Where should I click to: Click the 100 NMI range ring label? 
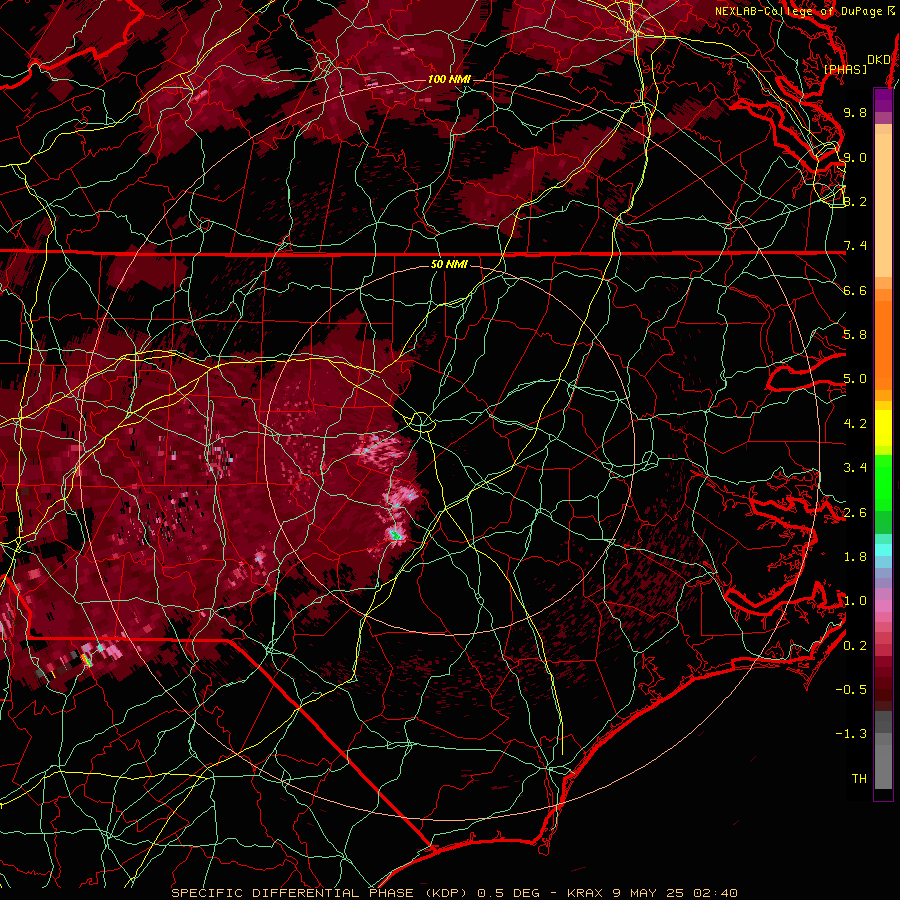point(449,79)
